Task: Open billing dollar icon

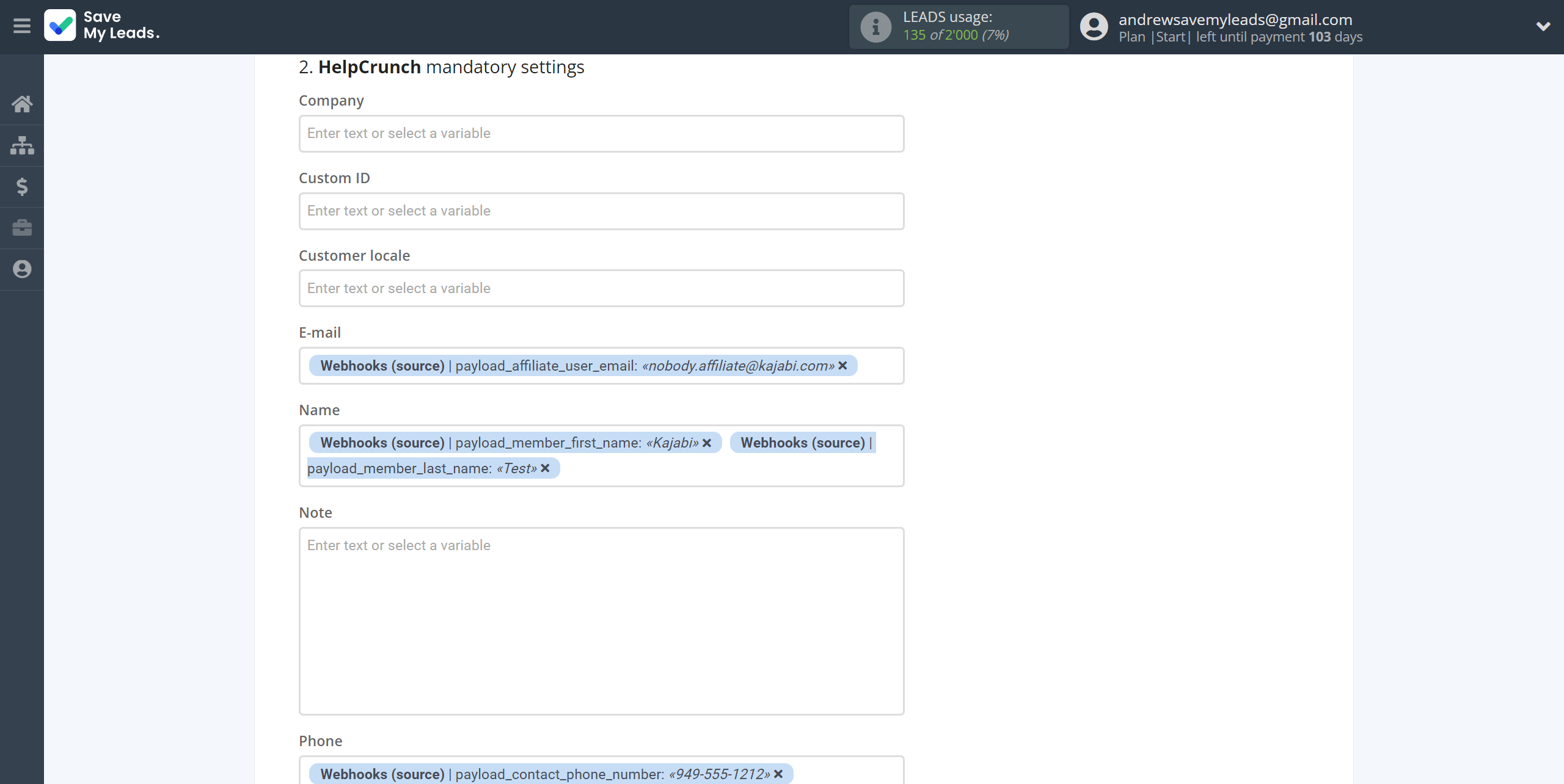Action: tap(22, 186)
